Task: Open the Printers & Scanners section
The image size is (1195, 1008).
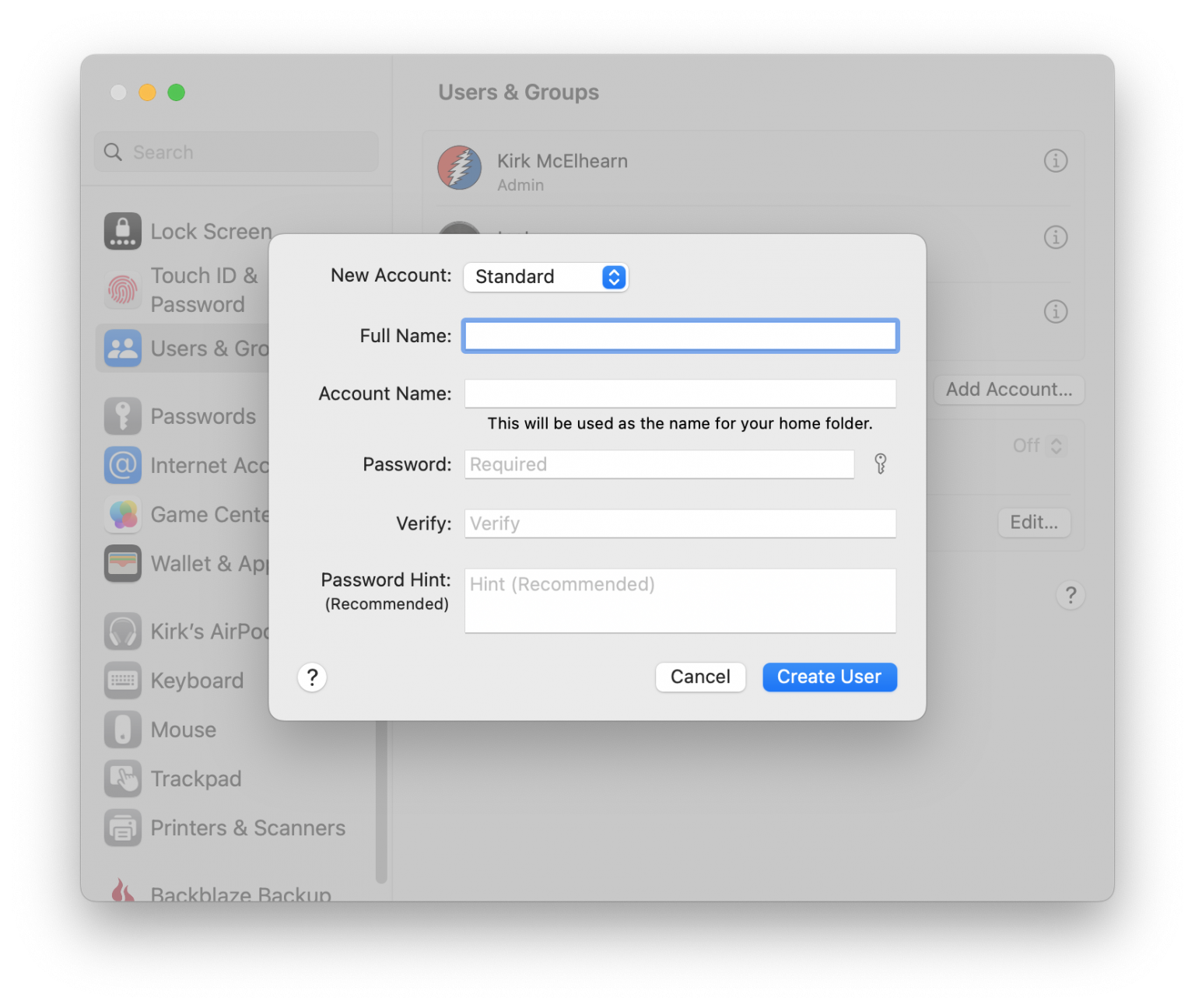Action: 122,828
